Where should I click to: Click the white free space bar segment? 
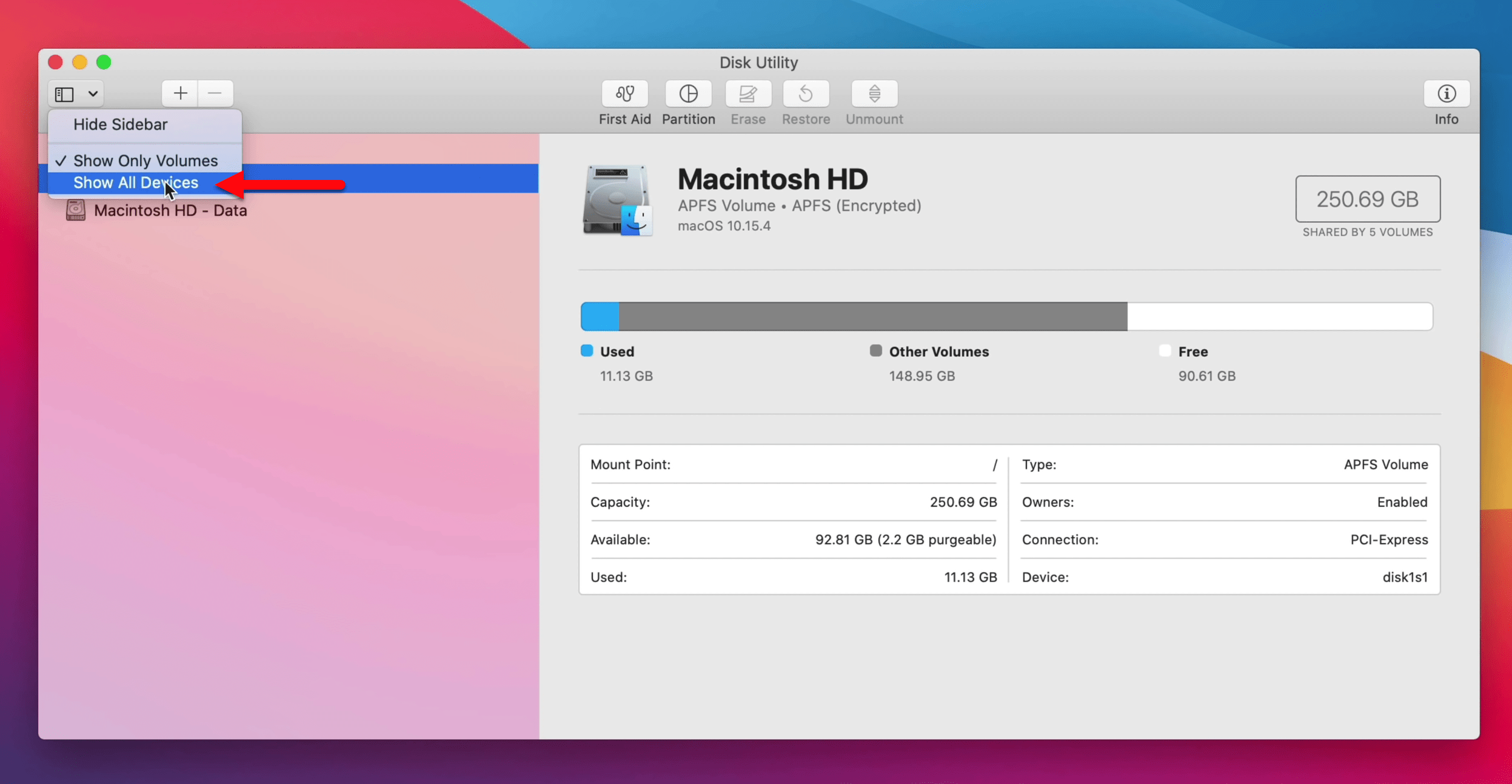(1280, 317)
